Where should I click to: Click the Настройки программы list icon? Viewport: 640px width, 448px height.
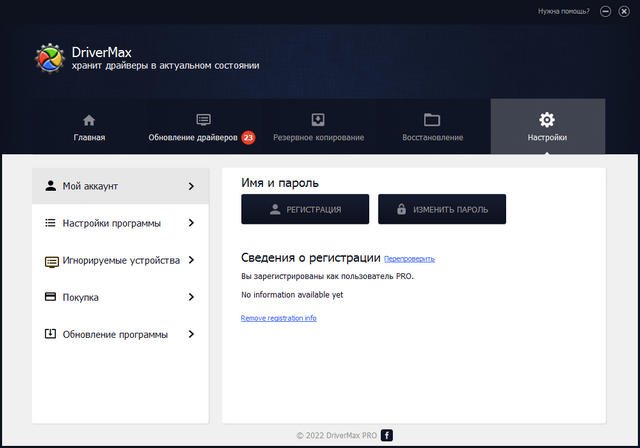pyautogui.click(x=50, y=223)
